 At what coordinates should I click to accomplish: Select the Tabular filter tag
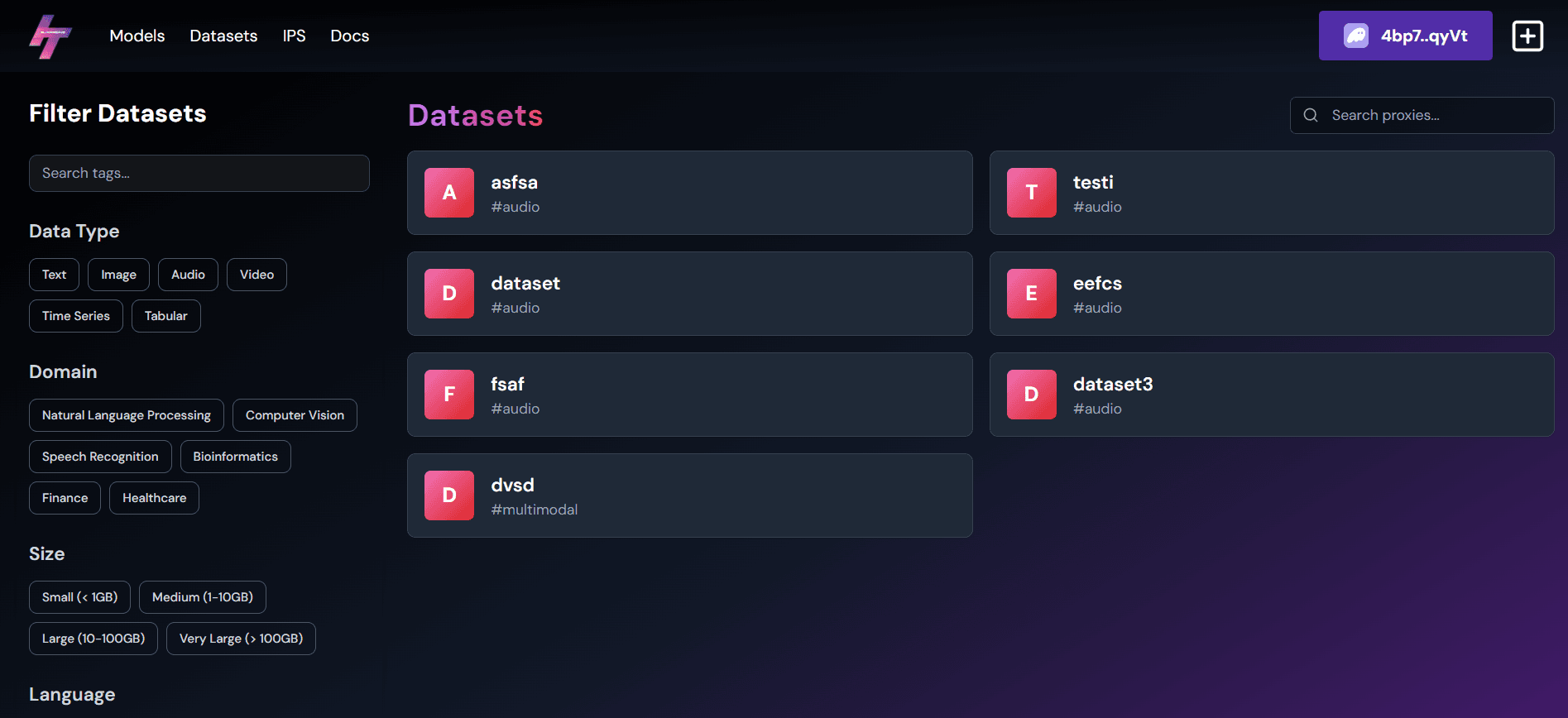166,316
